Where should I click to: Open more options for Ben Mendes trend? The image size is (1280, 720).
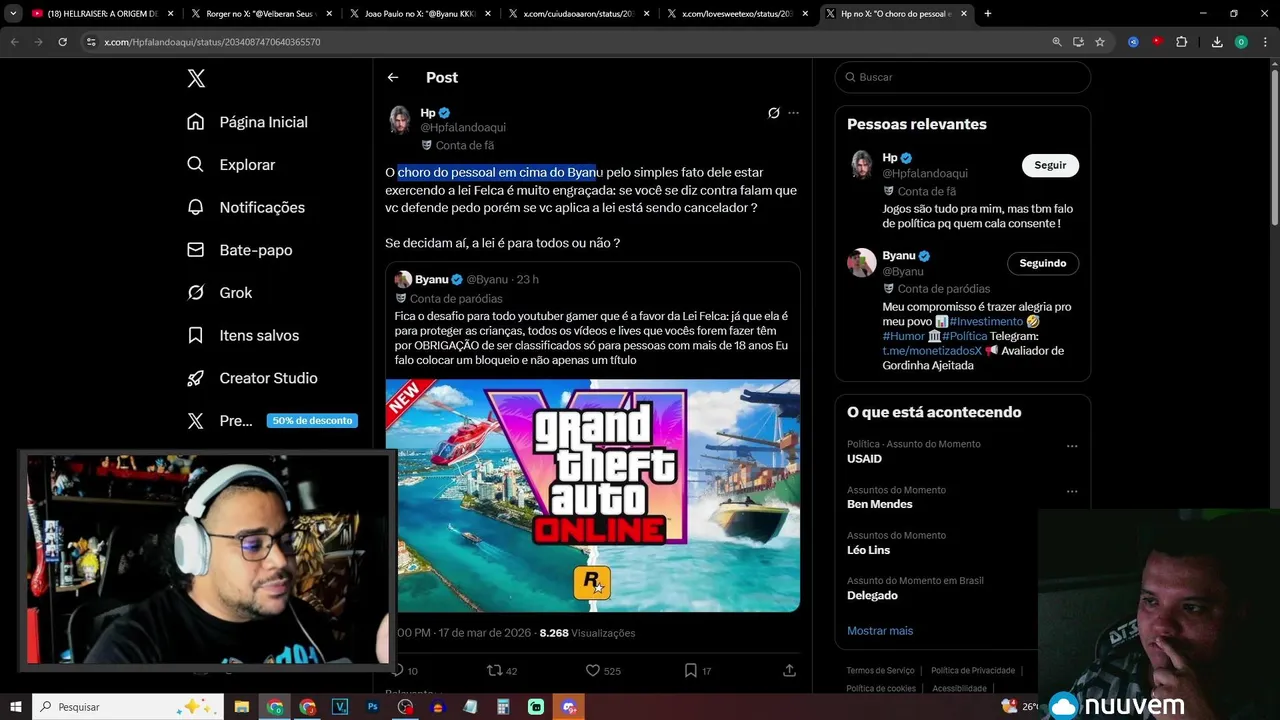1072,492
